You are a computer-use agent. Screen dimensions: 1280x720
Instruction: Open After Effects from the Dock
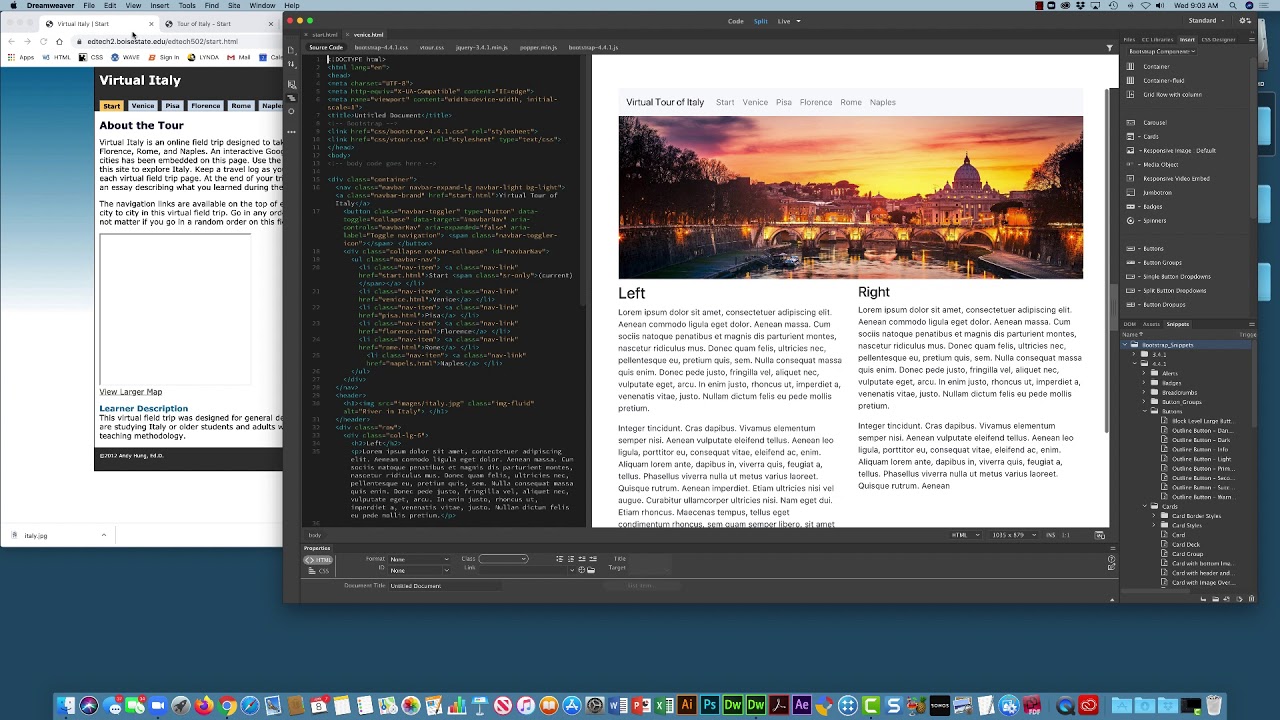coord(802,706)
